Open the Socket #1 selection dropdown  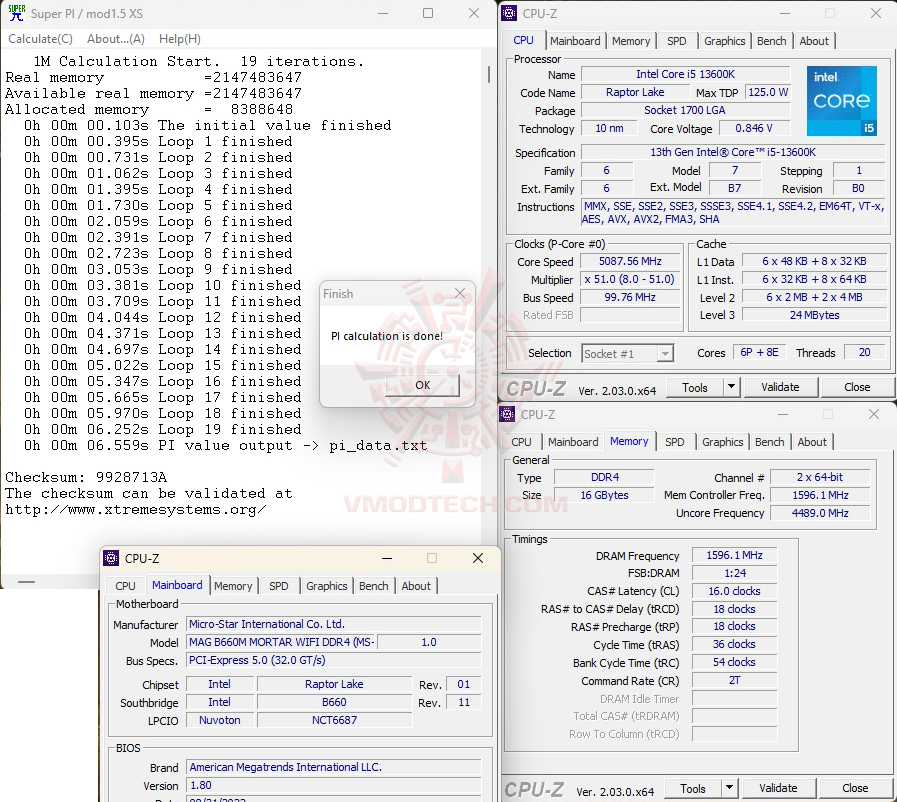click(x=628, y=354)
